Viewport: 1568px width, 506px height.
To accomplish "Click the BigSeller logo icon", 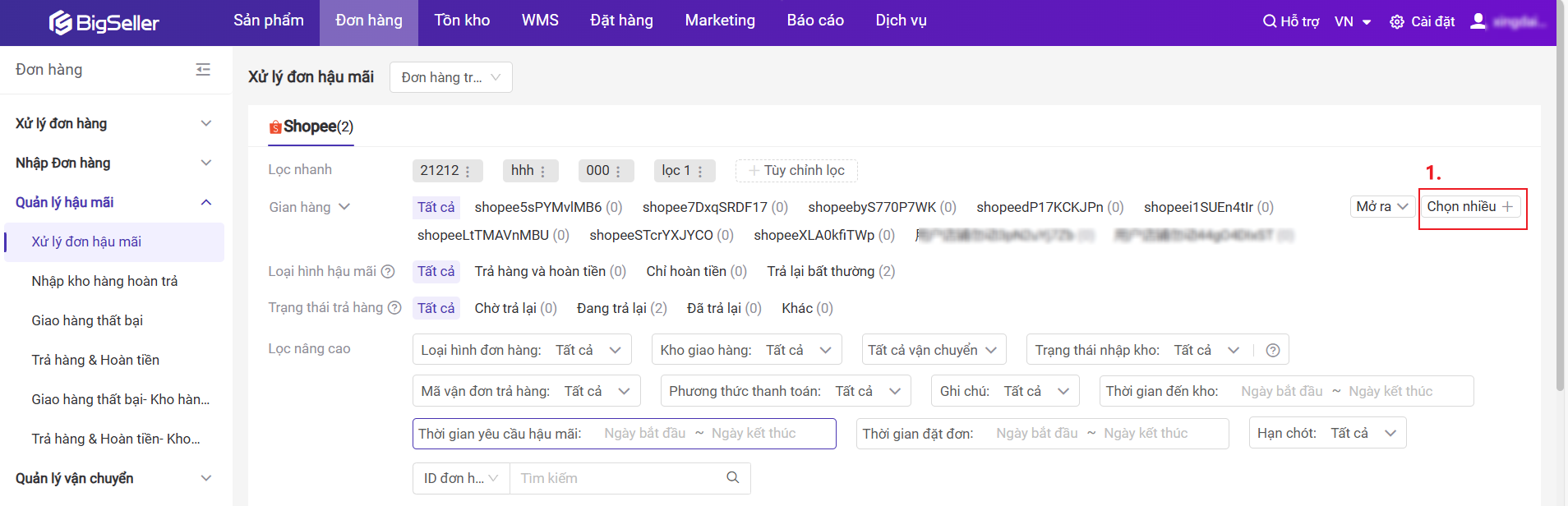I will tap(60, 23).
